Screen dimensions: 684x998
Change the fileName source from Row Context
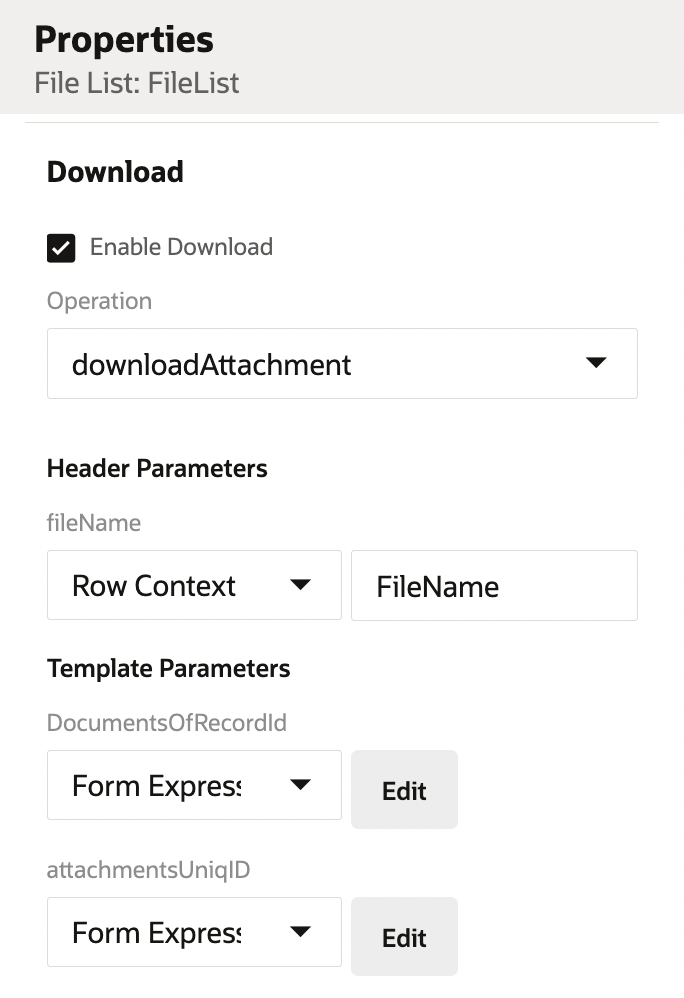[x=194, y=585]
